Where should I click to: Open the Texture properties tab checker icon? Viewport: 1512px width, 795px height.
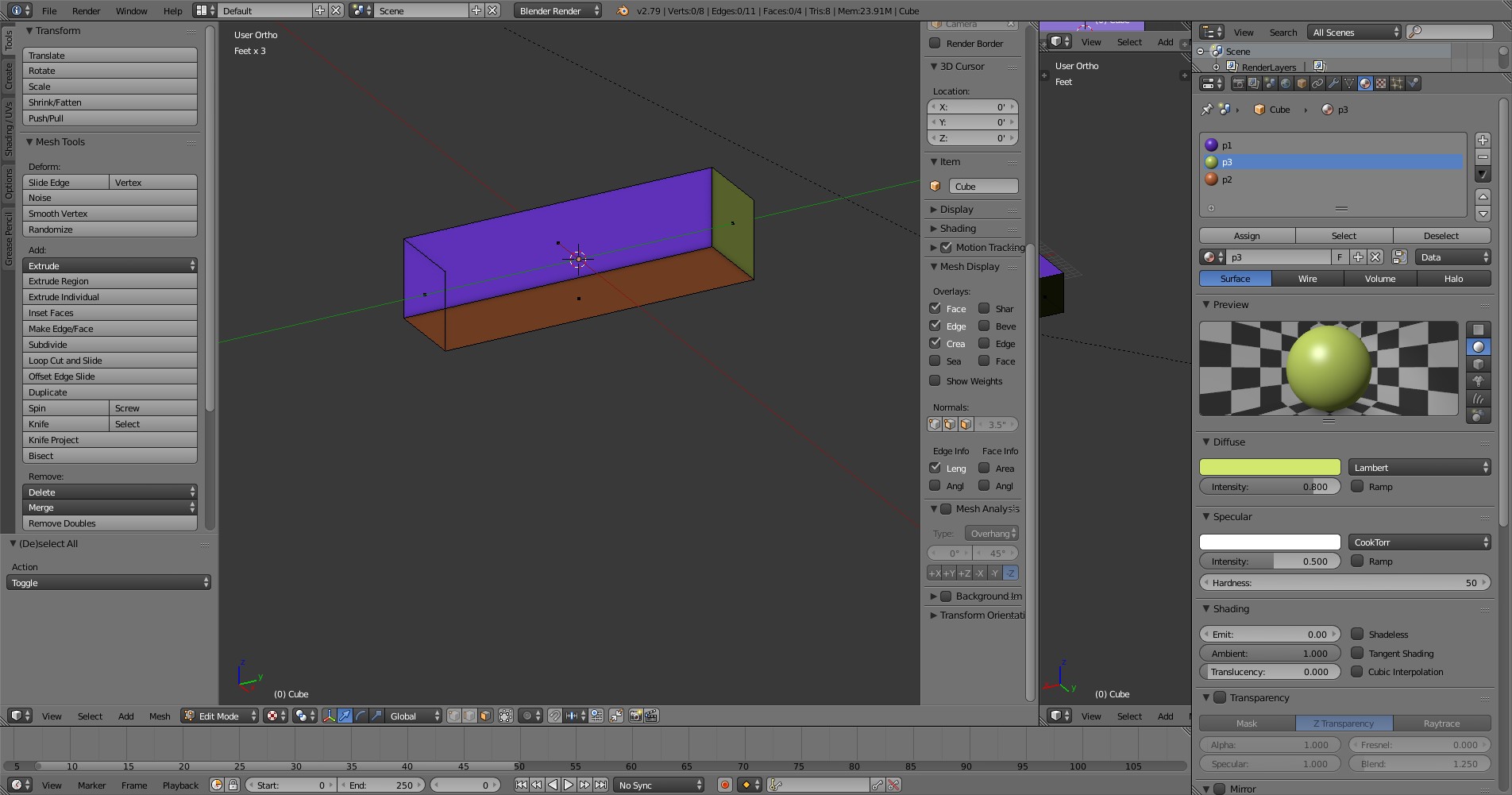(1381, 83)
